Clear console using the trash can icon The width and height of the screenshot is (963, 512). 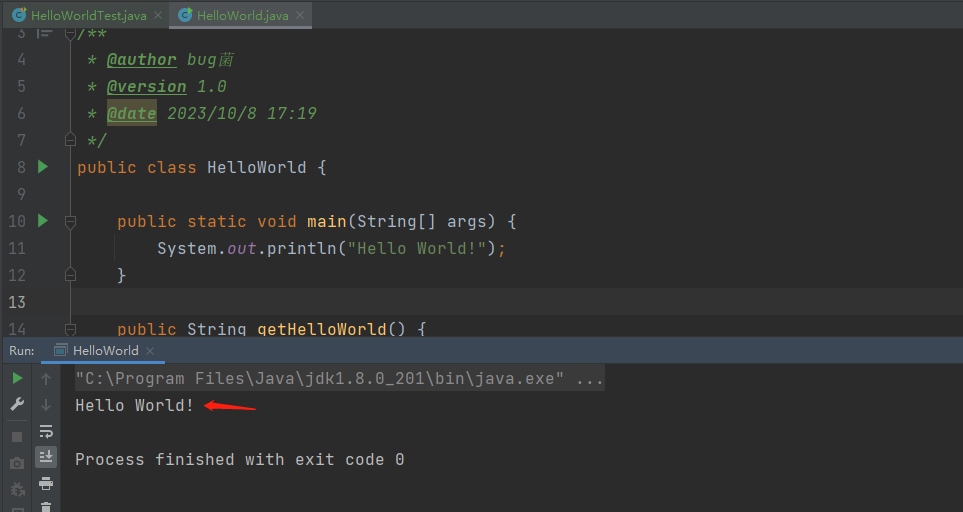46,506
